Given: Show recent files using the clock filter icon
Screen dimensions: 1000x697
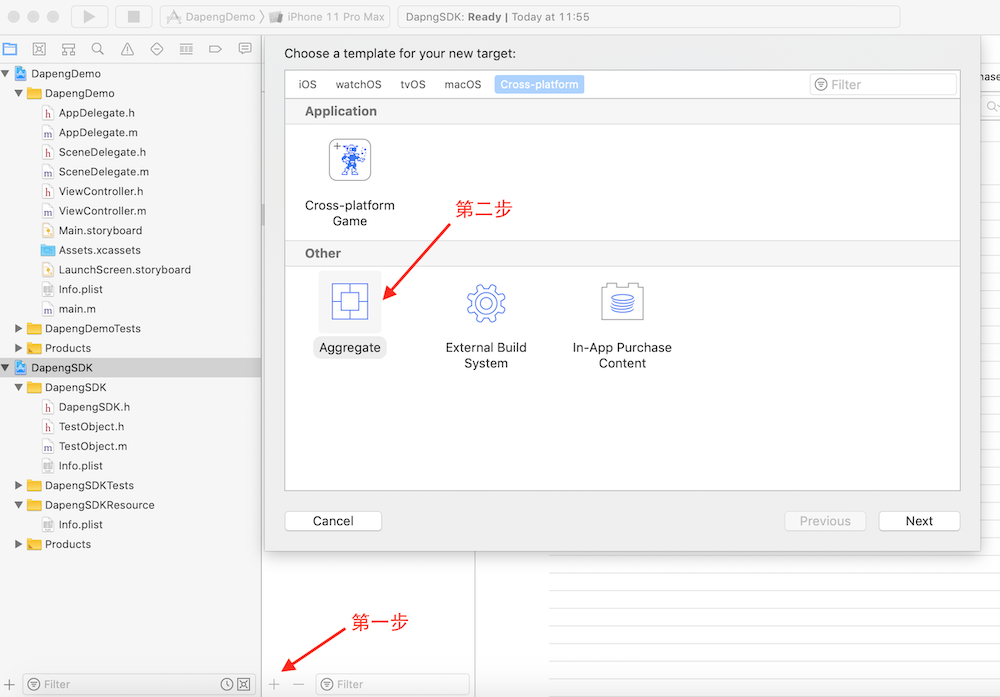Looking at the screenshot, I should pos(226,684).
